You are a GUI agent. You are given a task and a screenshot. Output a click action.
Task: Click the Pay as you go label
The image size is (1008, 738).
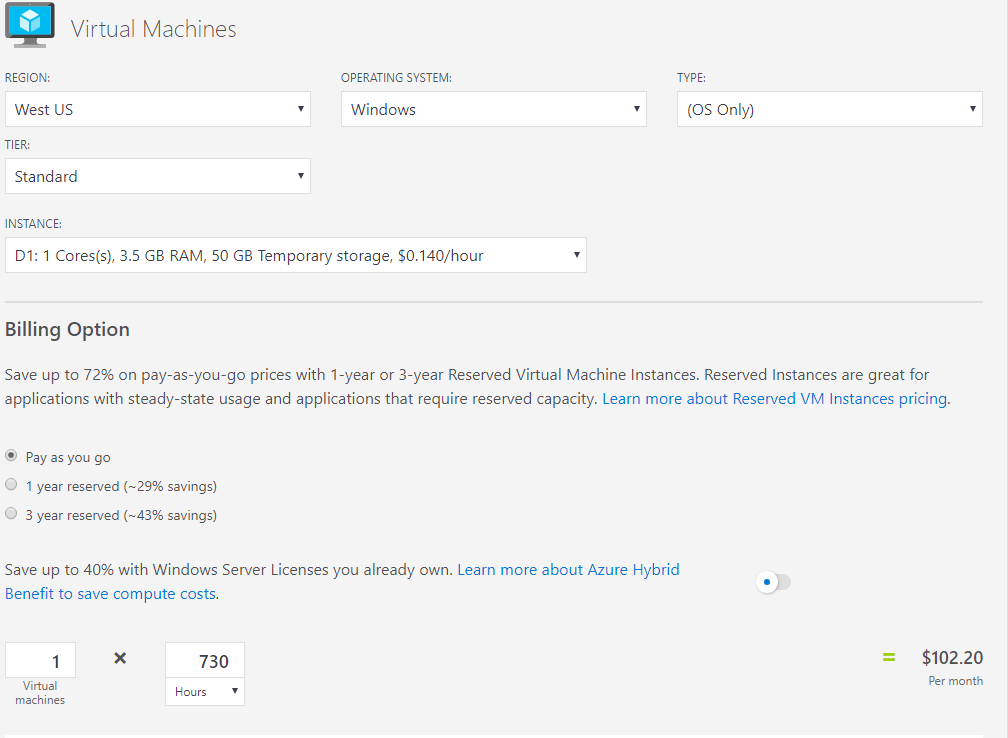[68, 457]
